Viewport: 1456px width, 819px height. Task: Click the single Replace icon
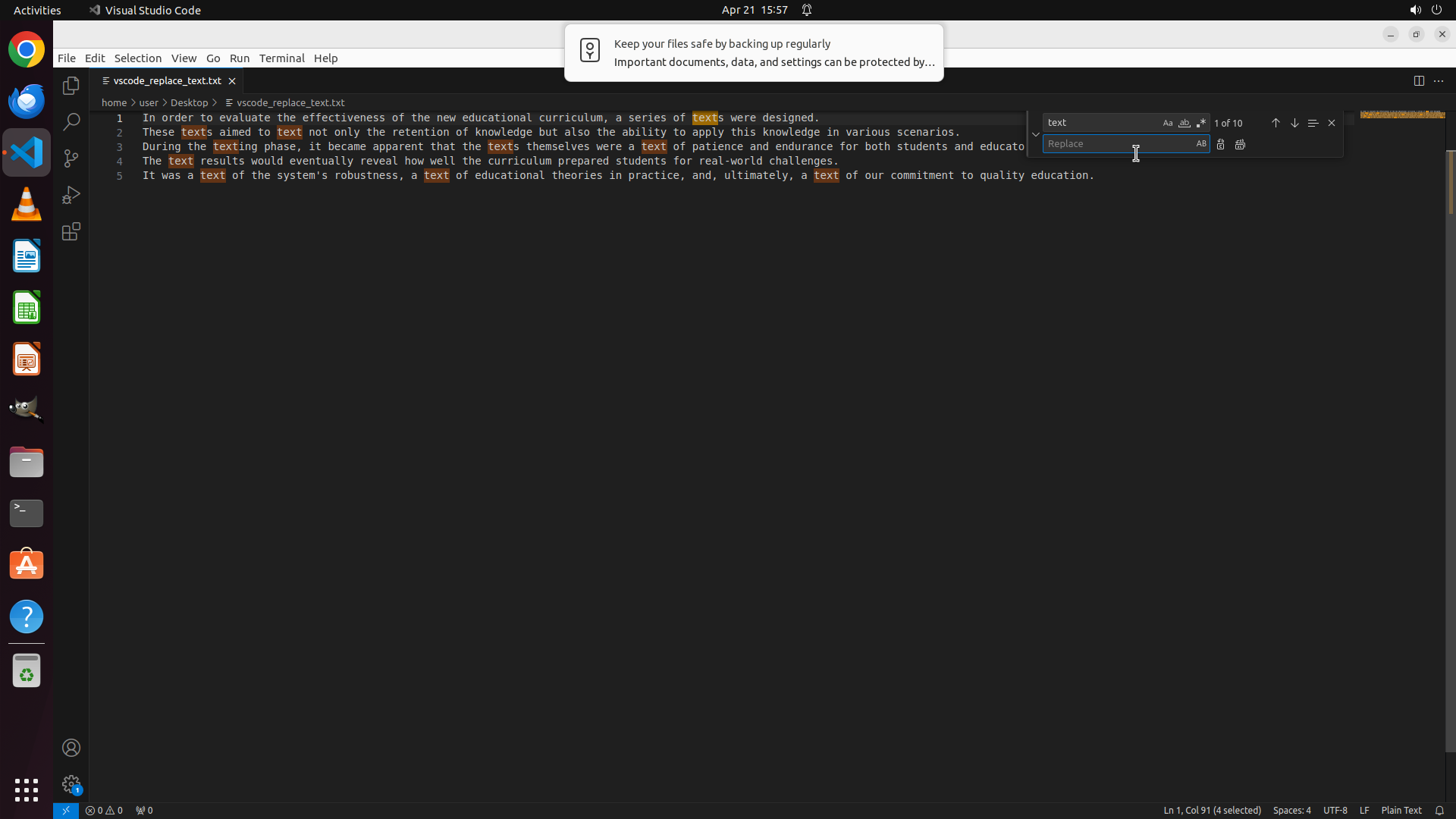coord(1220,144)
